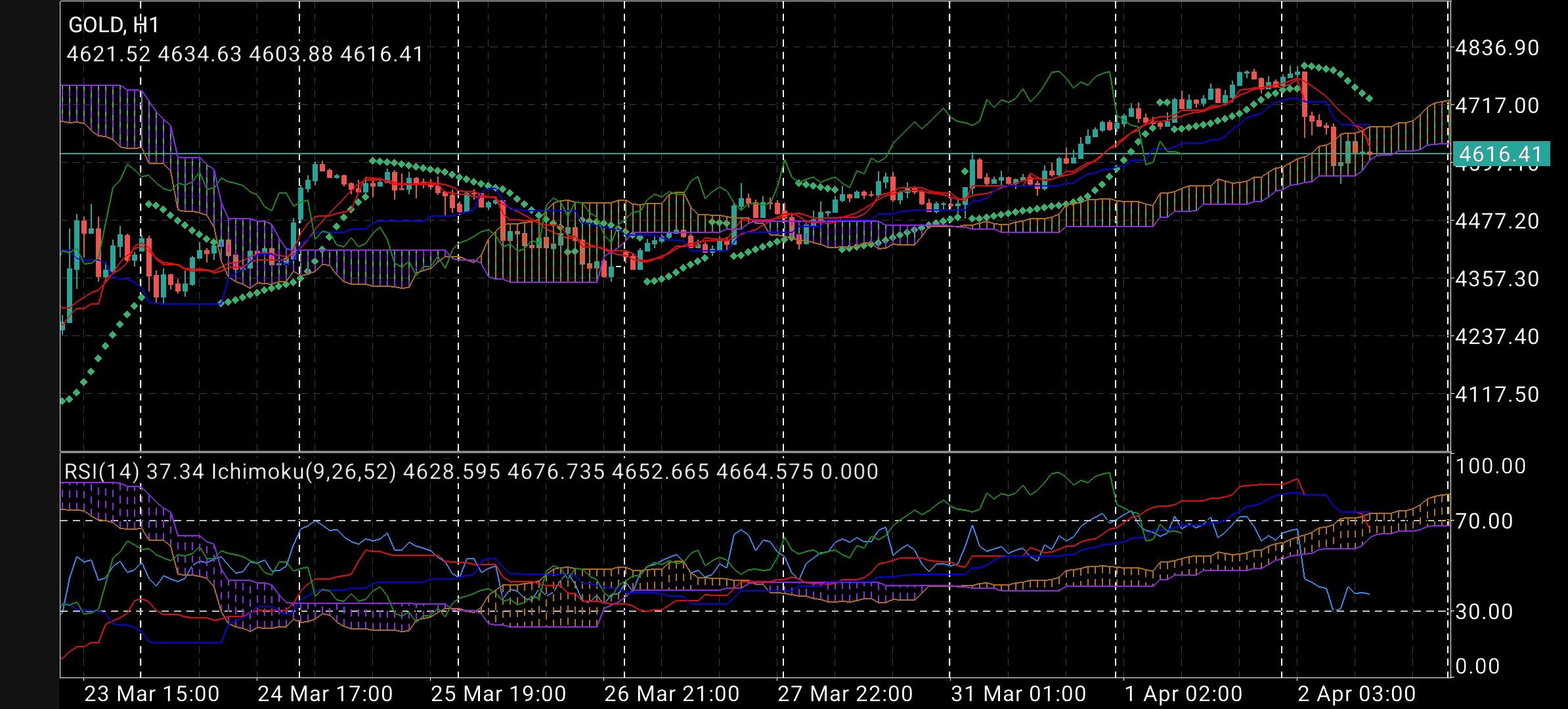Click the 24 Mar 17:00 time label
1568x709 pixels.
coord(326,694)
